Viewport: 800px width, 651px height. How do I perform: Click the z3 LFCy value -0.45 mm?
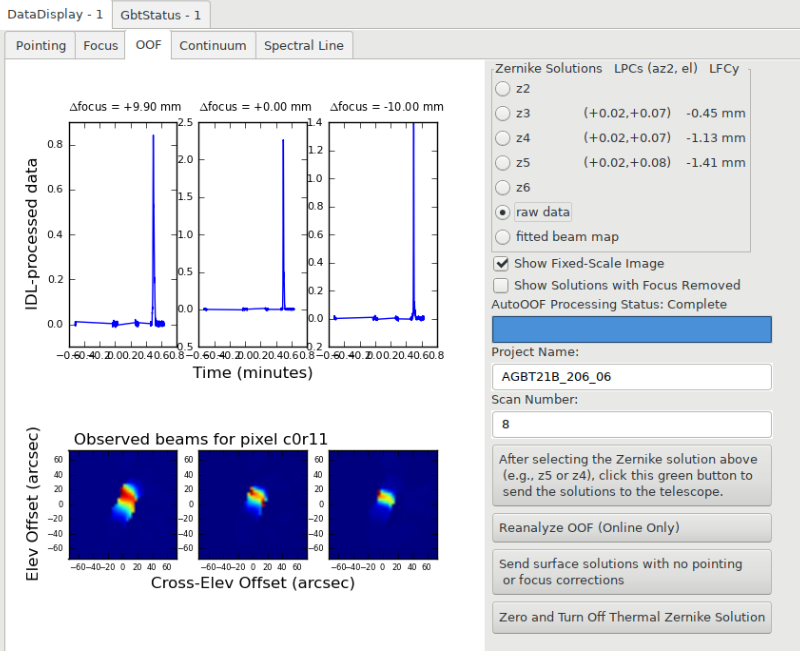click(x=716, y=113)
